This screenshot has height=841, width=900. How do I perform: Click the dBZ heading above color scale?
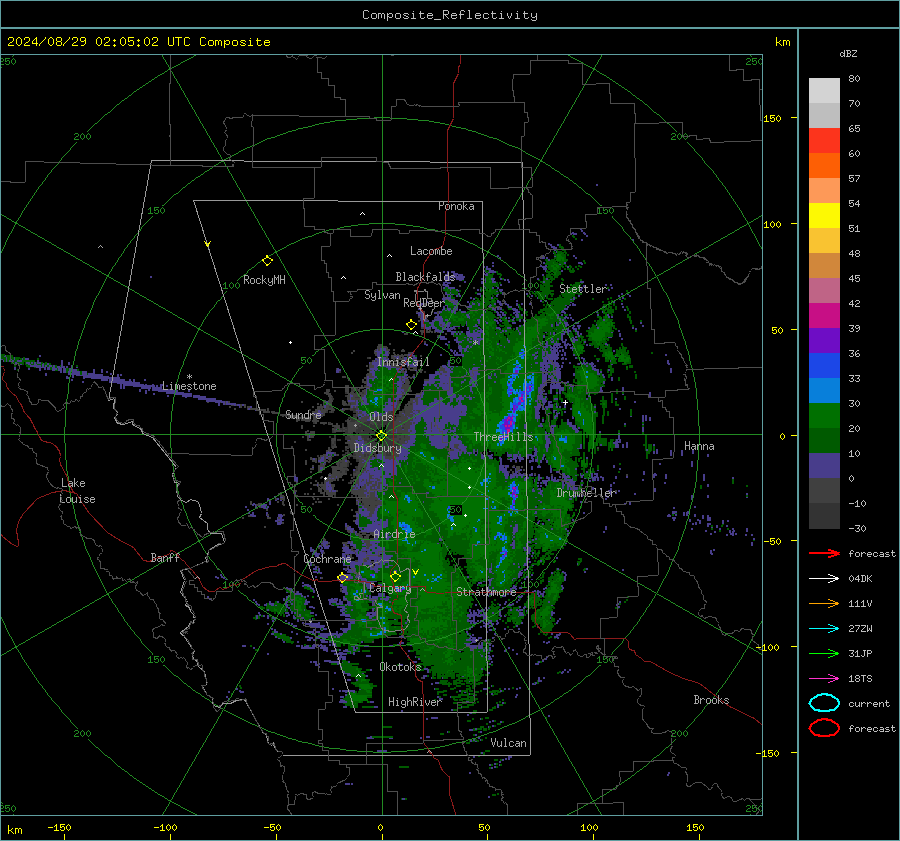[848, 53]
